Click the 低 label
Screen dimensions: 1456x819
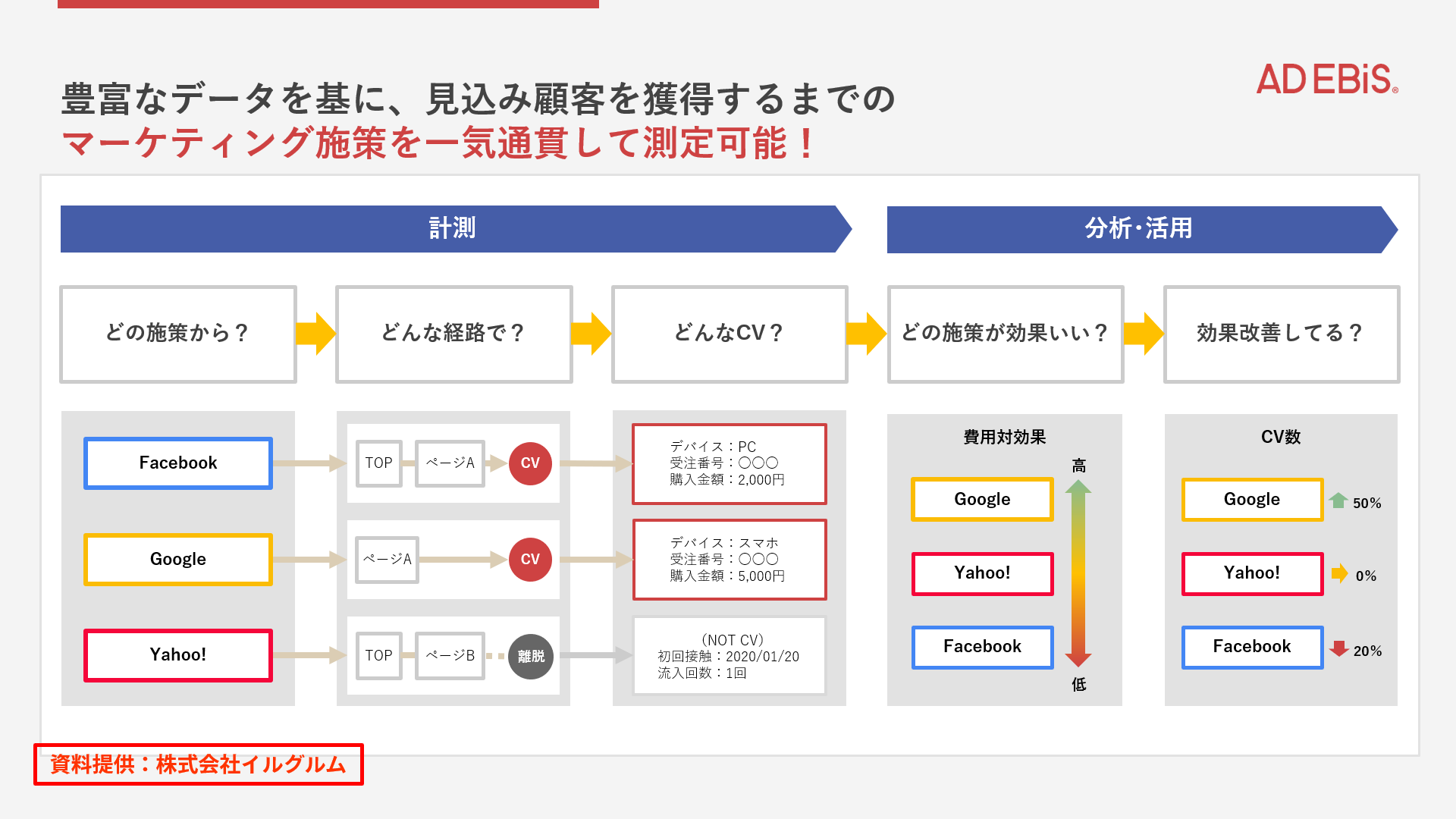(1079, 685)
